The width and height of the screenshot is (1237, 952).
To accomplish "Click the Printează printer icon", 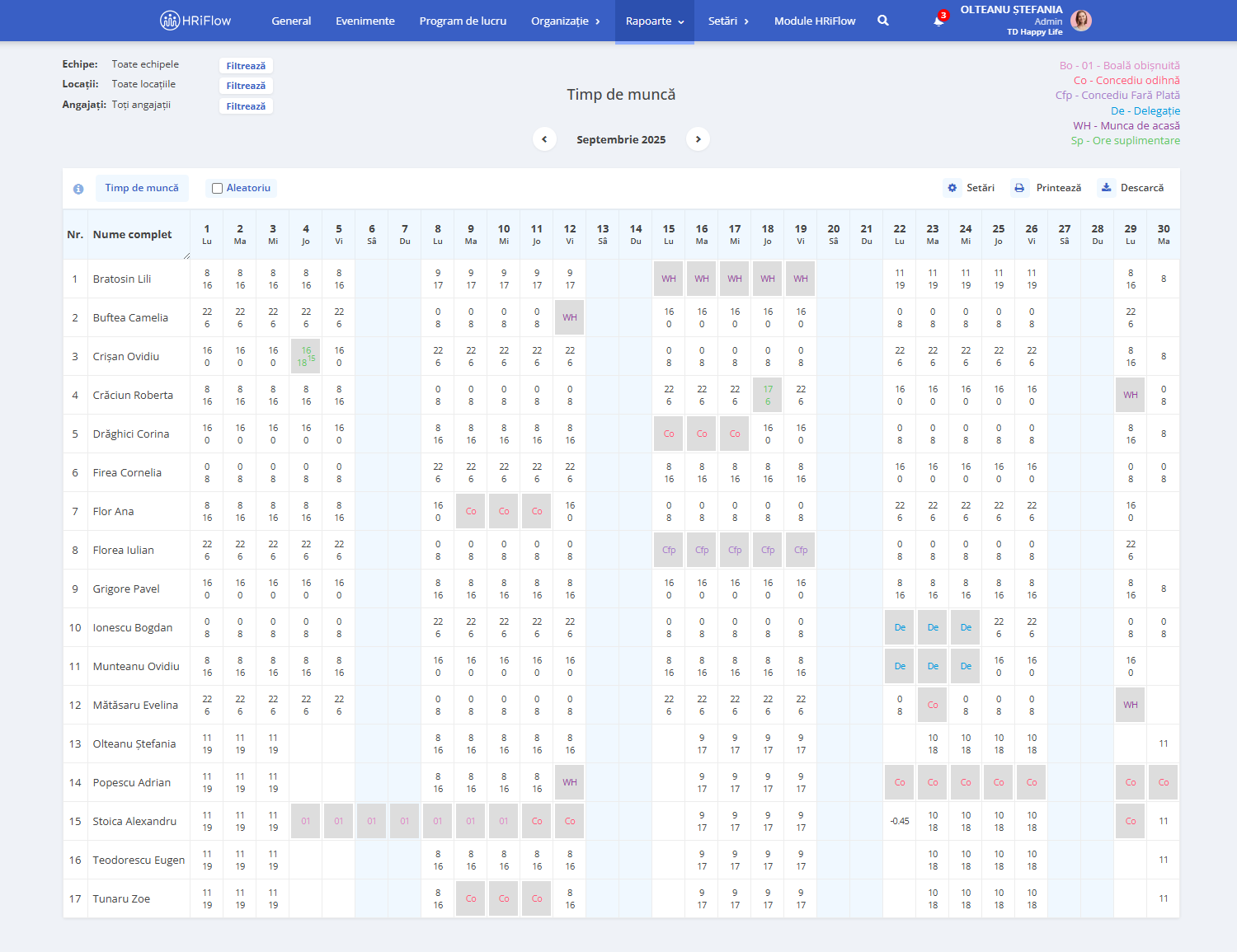I will pyautogui.click(x=1019, y=188).
